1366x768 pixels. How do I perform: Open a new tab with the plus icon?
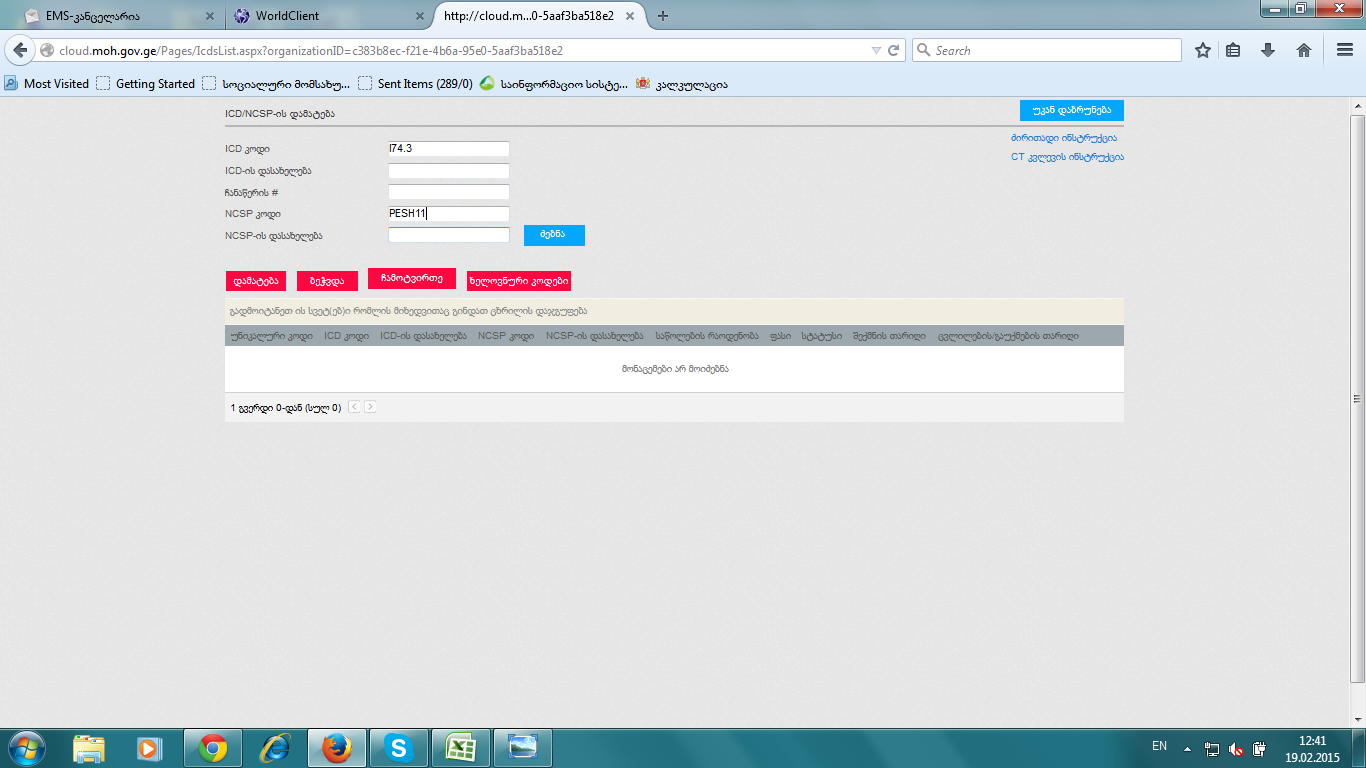coord(662,16)
